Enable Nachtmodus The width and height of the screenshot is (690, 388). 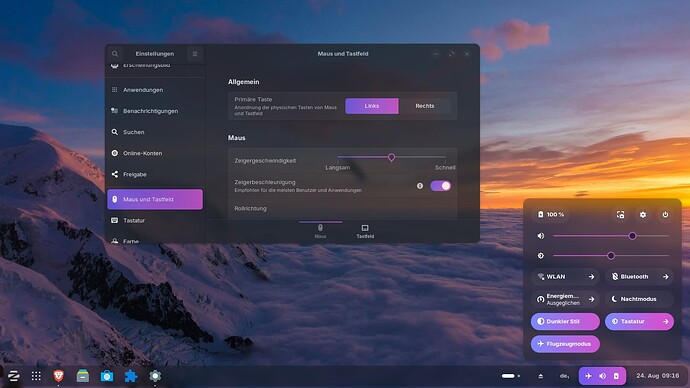pos(639,299)
